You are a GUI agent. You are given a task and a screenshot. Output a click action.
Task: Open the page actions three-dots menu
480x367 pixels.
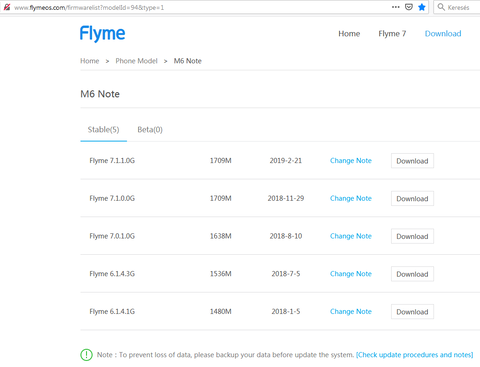[x=396, y=7]
